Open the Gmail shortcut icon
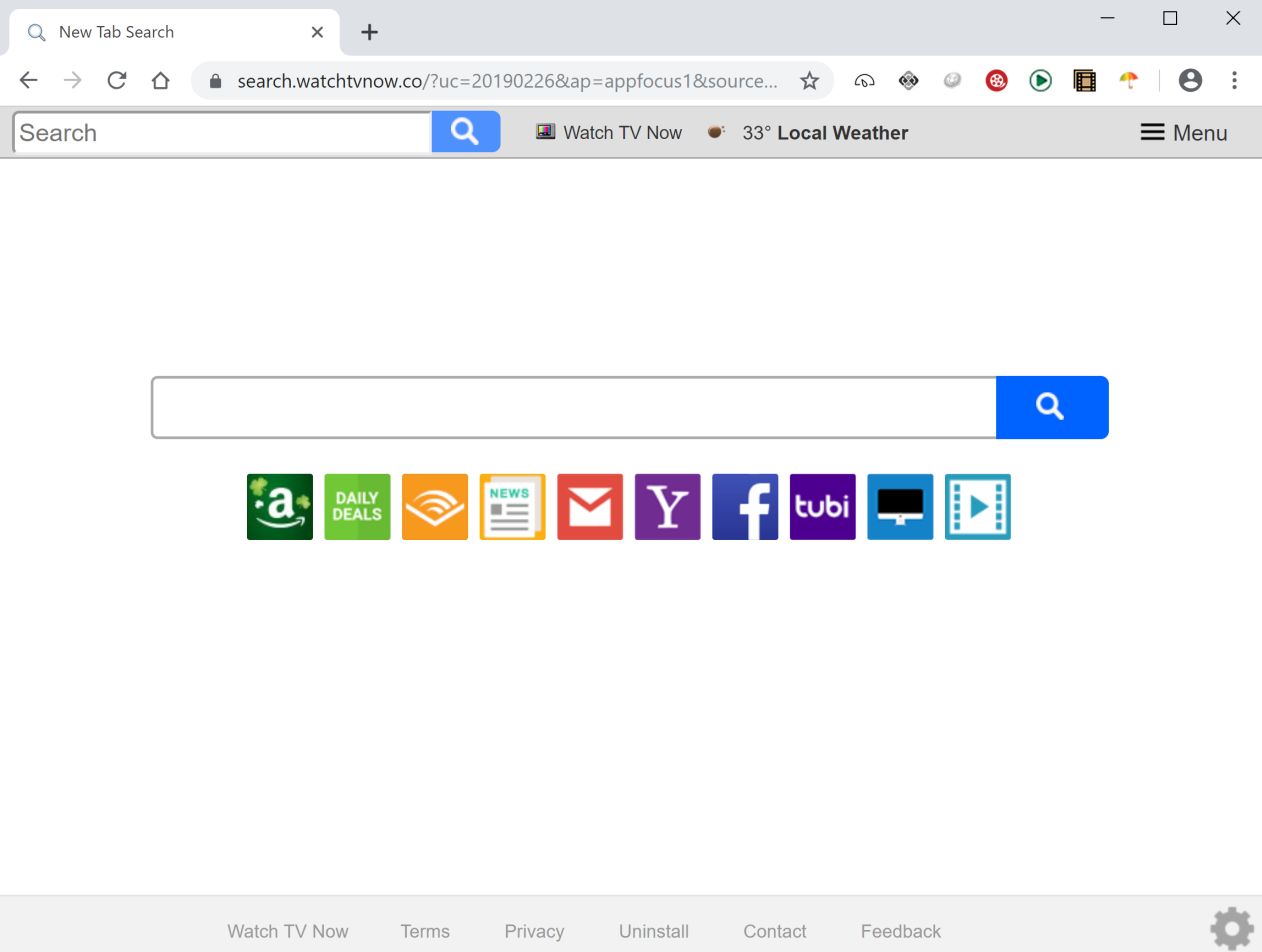1262x952 pixels. pyautogui.click(x=589, y=506)
